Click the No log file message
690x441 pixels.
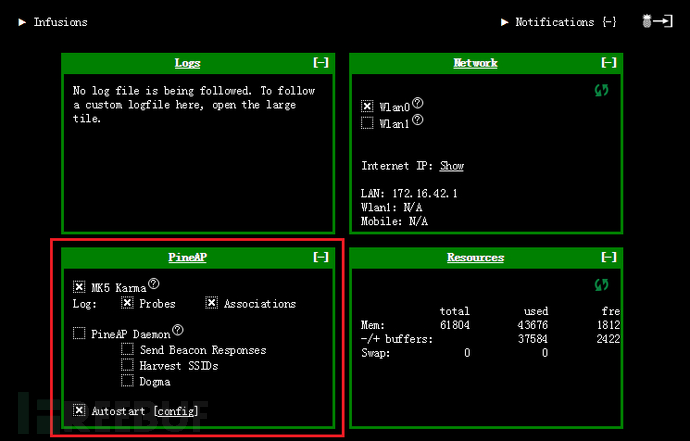click(194, 105)
